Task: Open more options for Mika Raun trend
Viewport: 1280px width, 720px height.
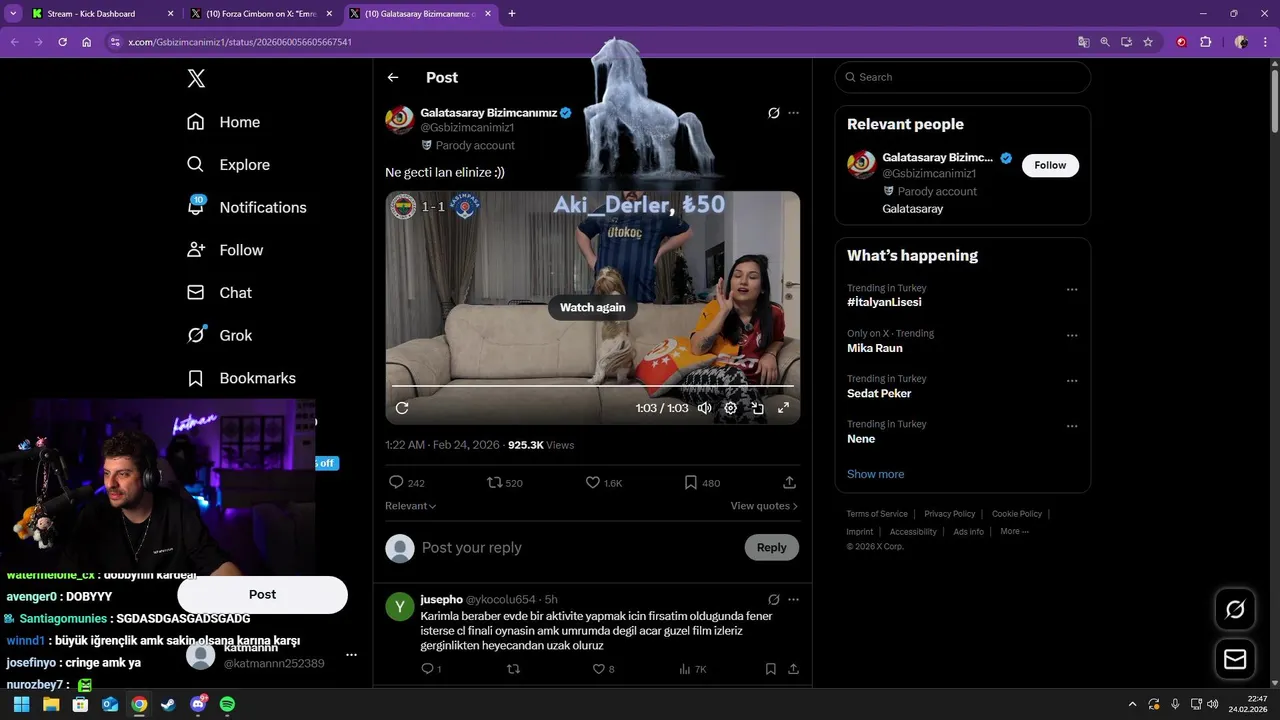Action: (1072, 335)
